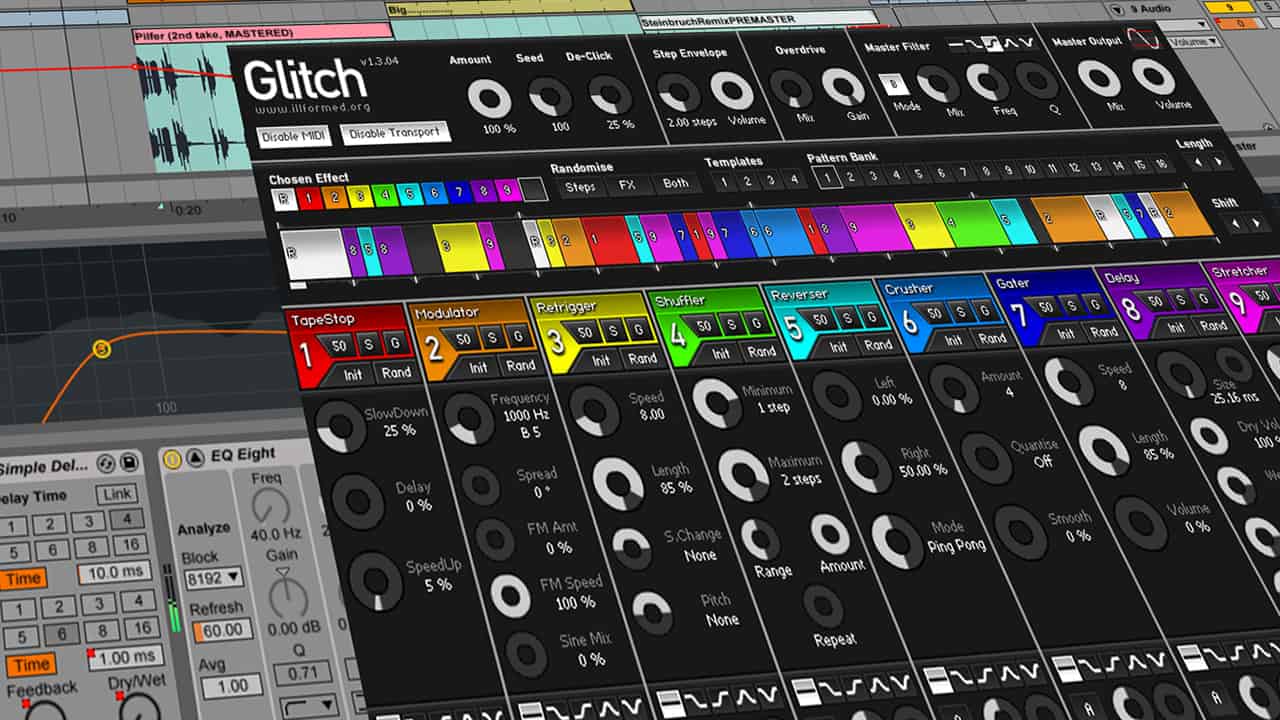Viewport: 1280px width, 720px height.
Task: Click the 10.0 ms delay time field
Action: point(114,571)
